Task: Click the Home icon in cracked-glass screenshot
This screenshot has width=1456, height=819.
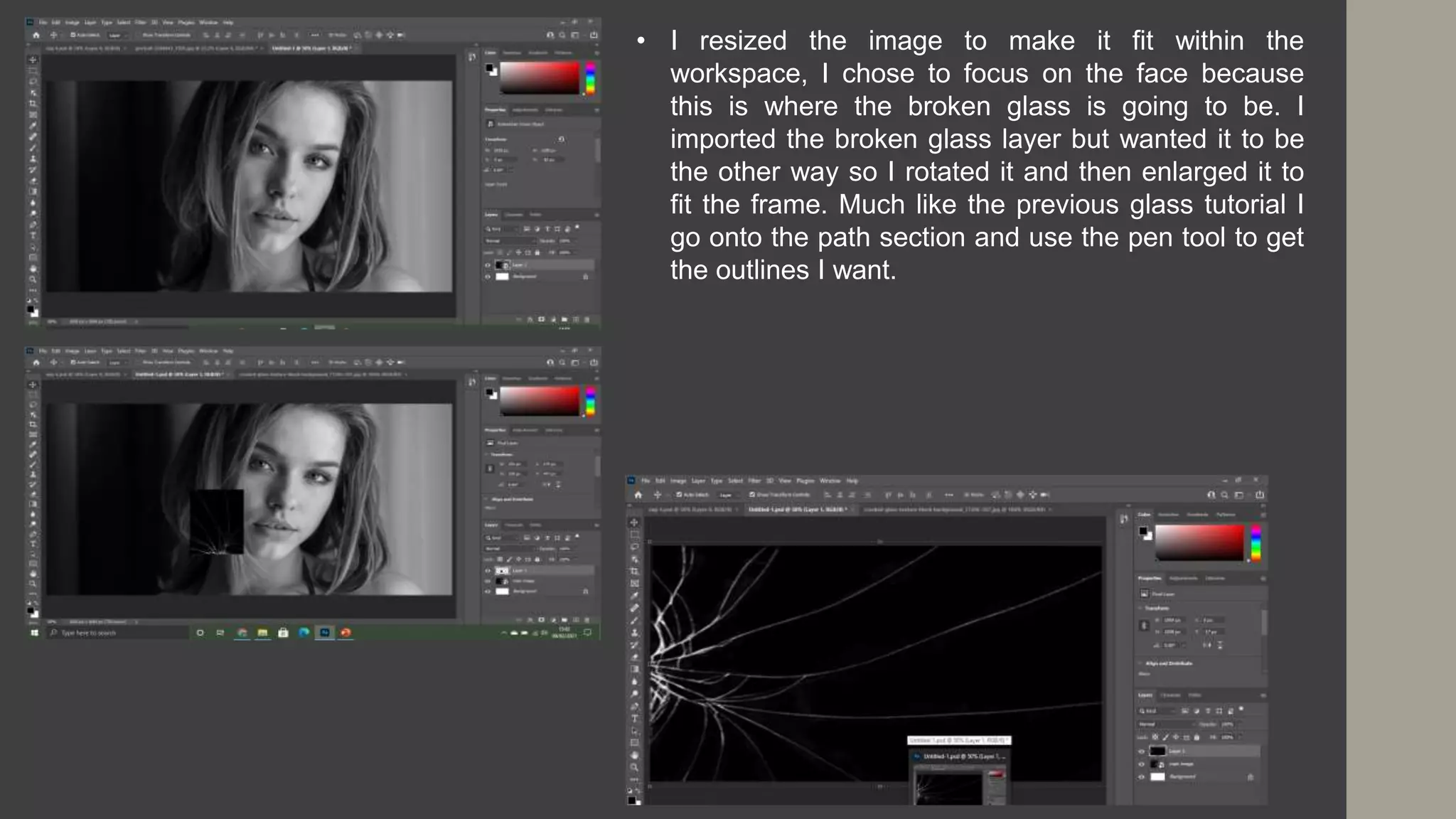Action: click(x=638, y=495)
